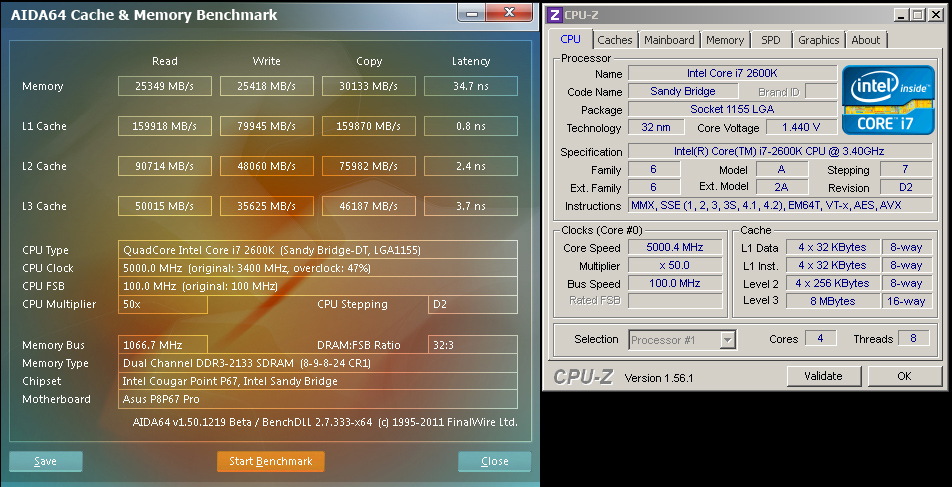Viewport: 952px width, 487px height.
Task: Click the CPU Clock 5000.0 MHz field
Action: click(318, 268)
